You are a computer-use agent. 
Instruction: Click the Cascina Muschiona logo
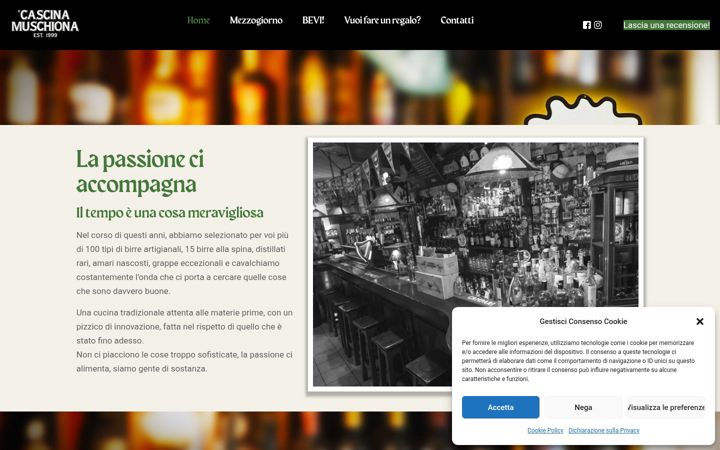click(x=45, y=23)
